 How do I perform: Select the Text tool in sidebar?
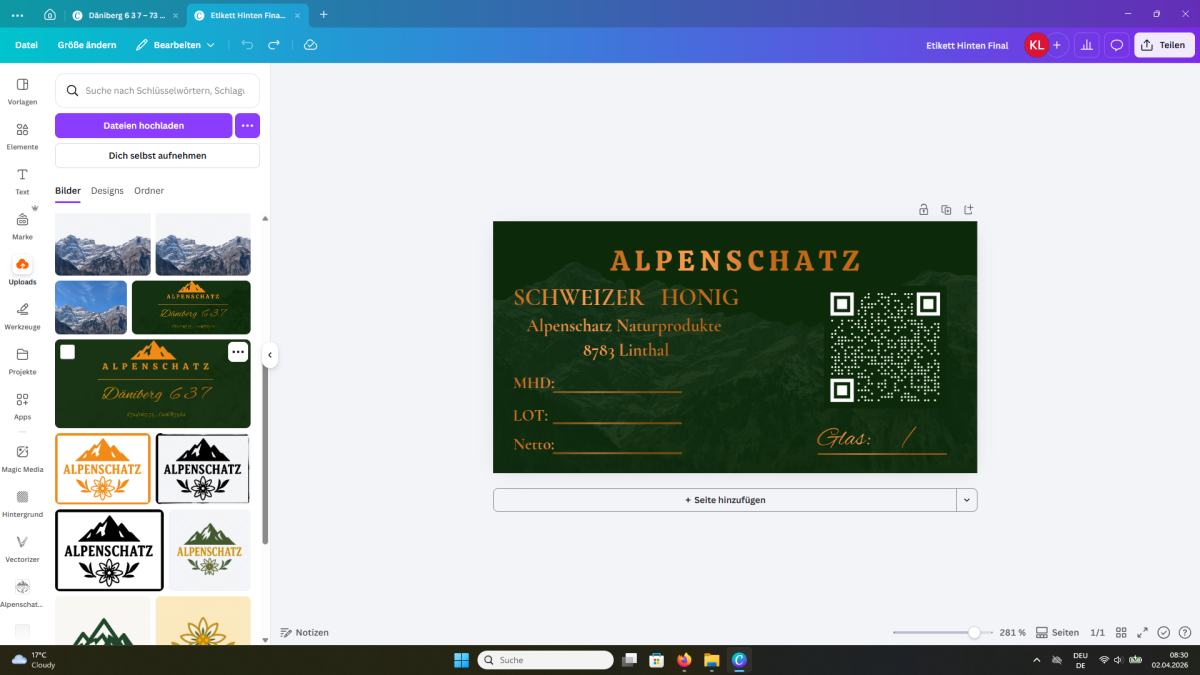[x=22, y=181]
